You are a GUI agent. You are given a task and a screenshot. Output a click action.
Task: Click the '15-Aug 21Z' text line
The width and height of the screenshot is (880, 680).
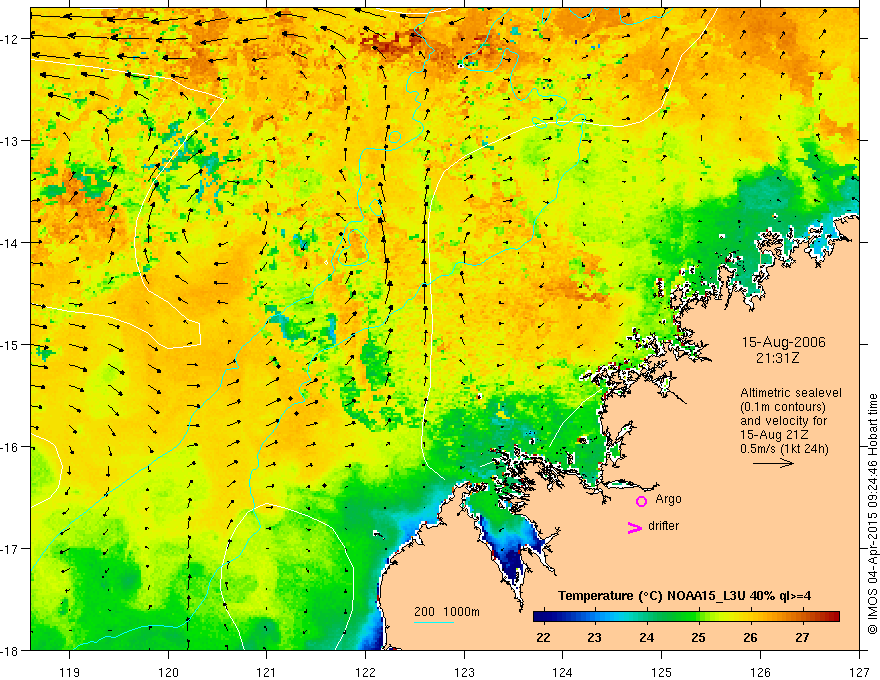point(774,435)
